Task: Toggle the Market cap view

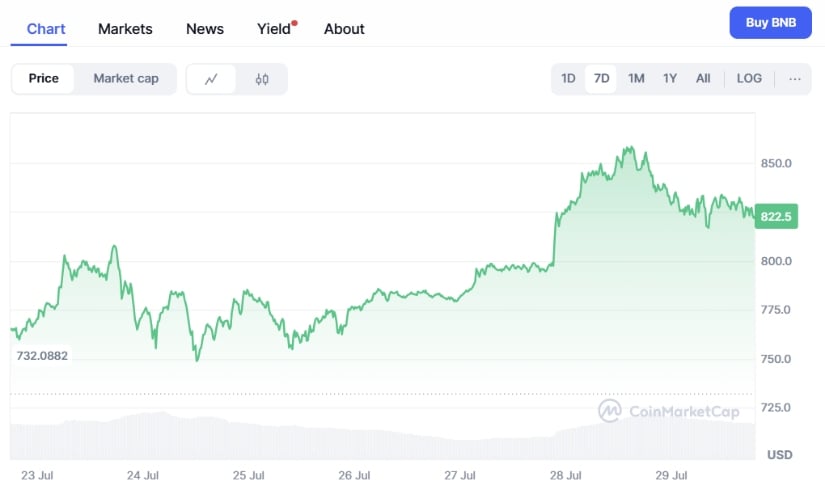Action: 126,79
